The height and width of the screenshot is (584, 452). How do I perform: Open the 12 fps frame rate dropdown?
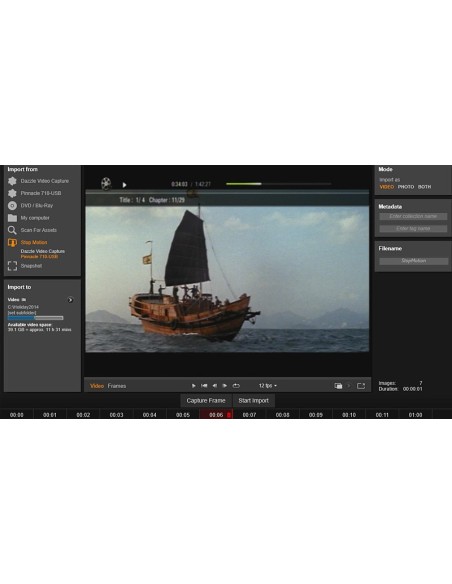click(x=268, y=386)
